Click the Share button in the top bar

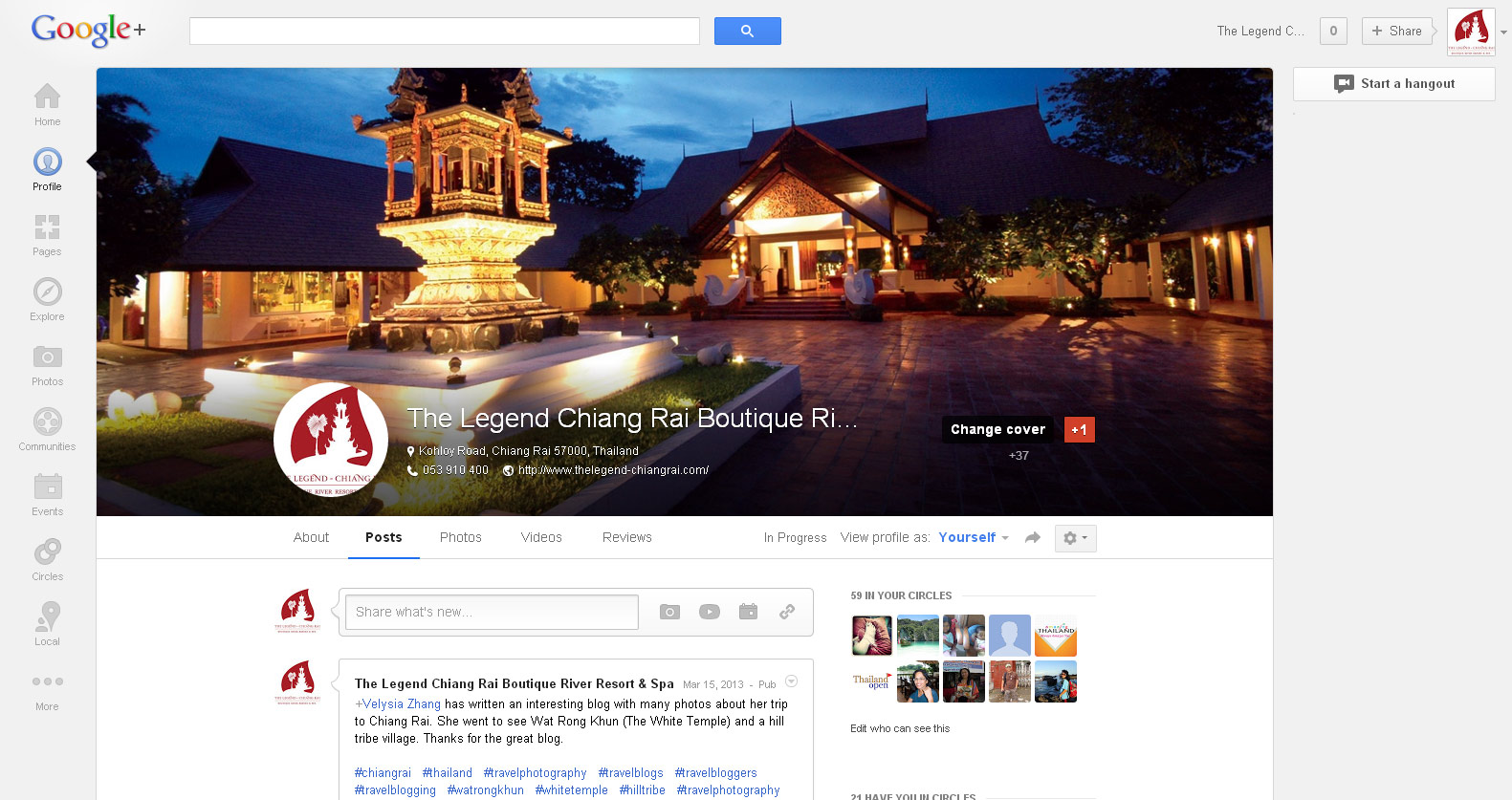pyautogui.click(x=1397, y=31)
